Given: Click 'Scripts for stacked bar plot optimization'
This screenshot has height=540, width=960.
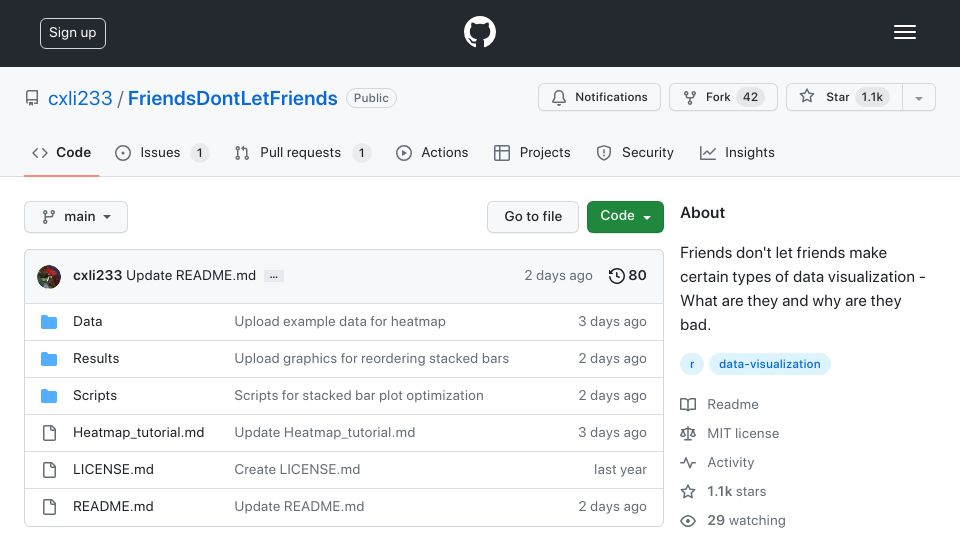Looking at the screenshot, I should coord(359,396).
